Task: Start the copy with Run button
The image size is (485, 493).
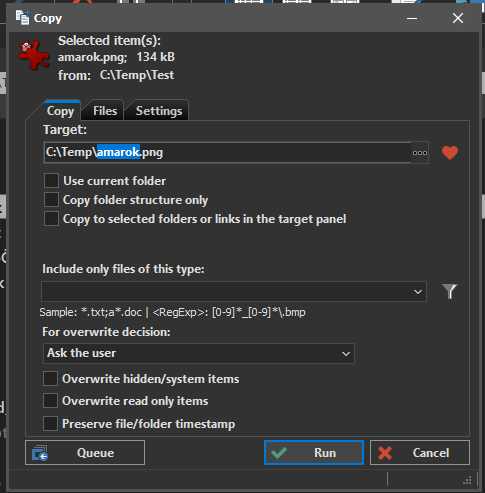Action: tap(314, 452)
